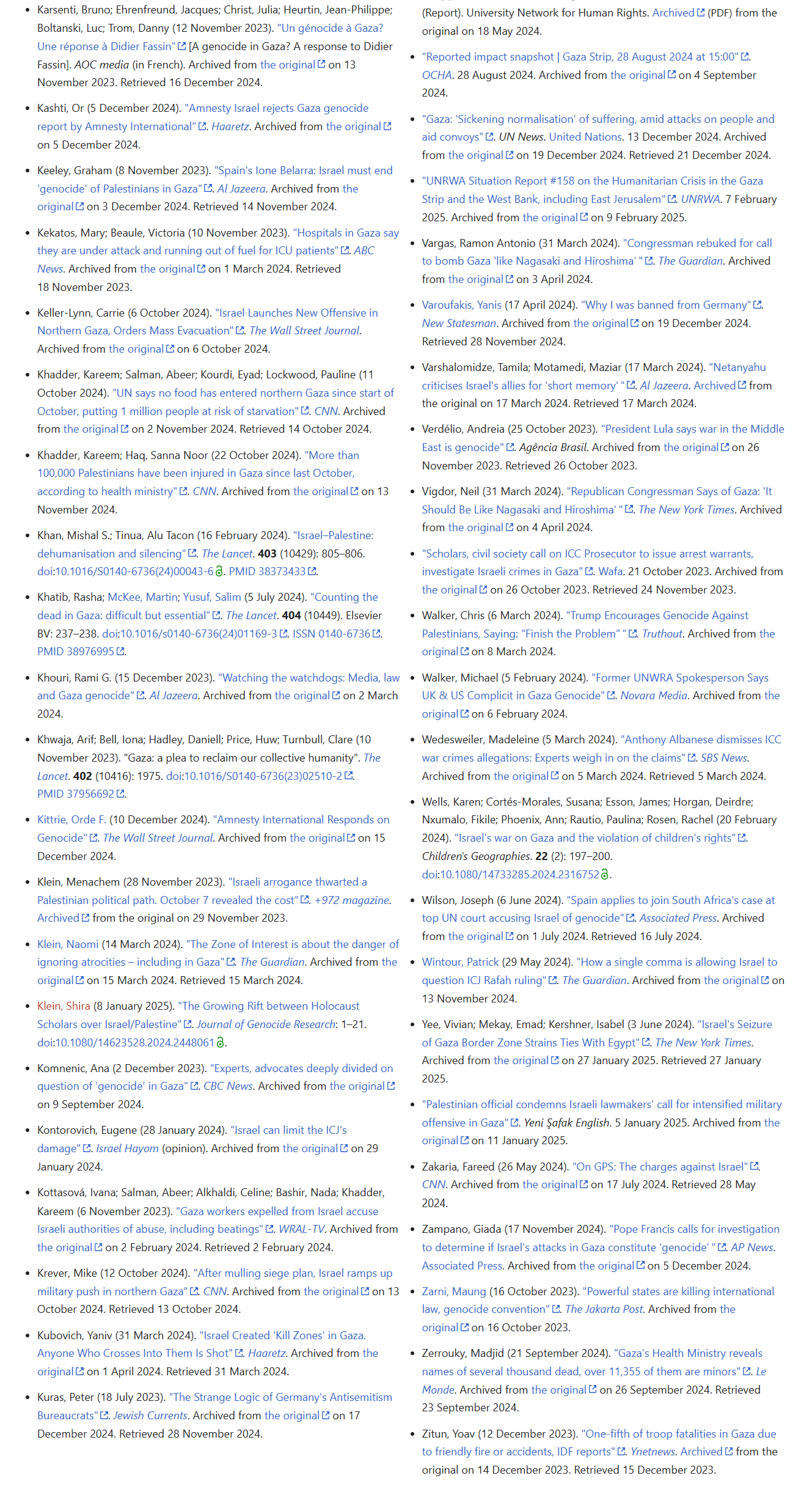Open "Amnesty Israel rejects Gaza genocide report" article link
This screenshot has width=812, height=1492.
pos(203,117)
